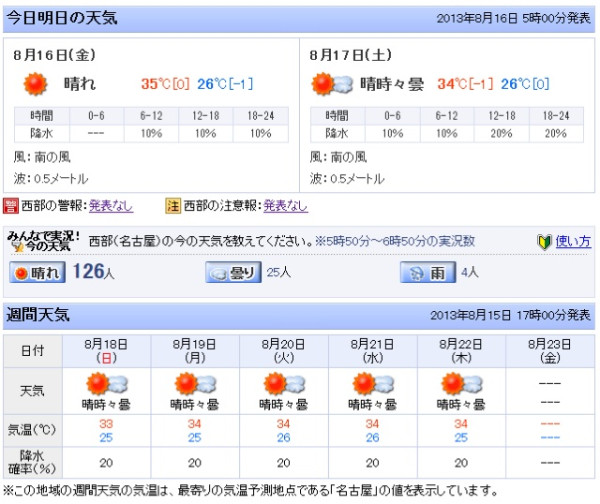The image size is (600, 504).
Task: Click the 8月23日(金) column header
Action: pos(550,351)
